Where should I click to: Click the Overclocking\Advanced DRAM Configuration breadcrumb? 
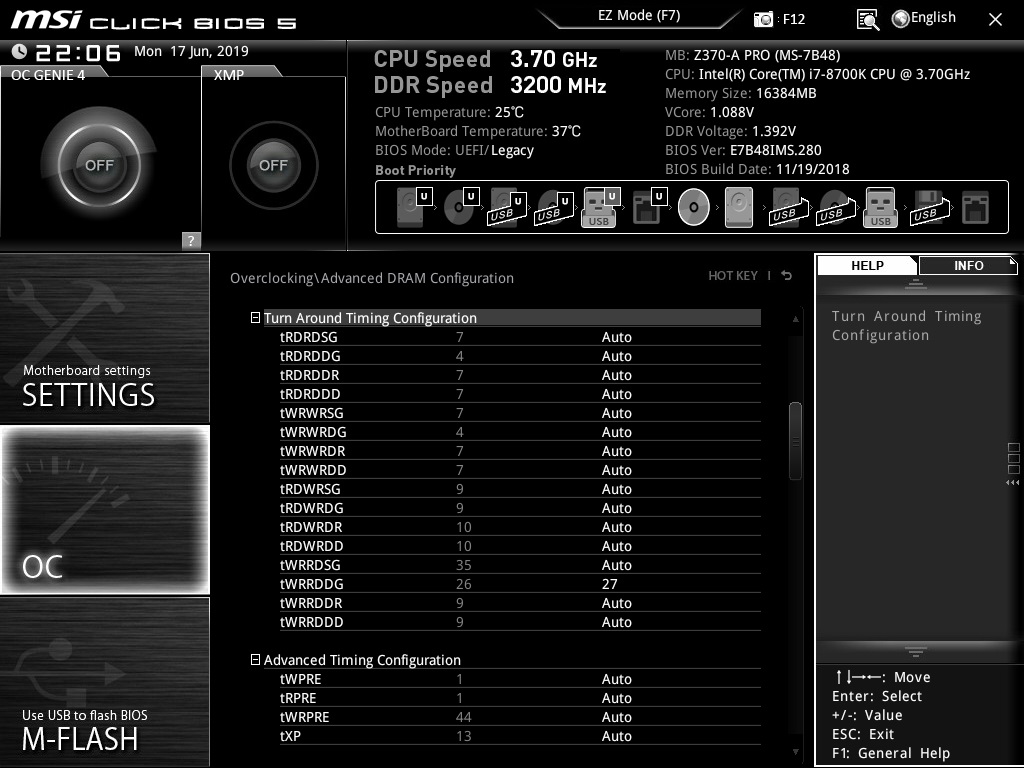click(372, 278)
